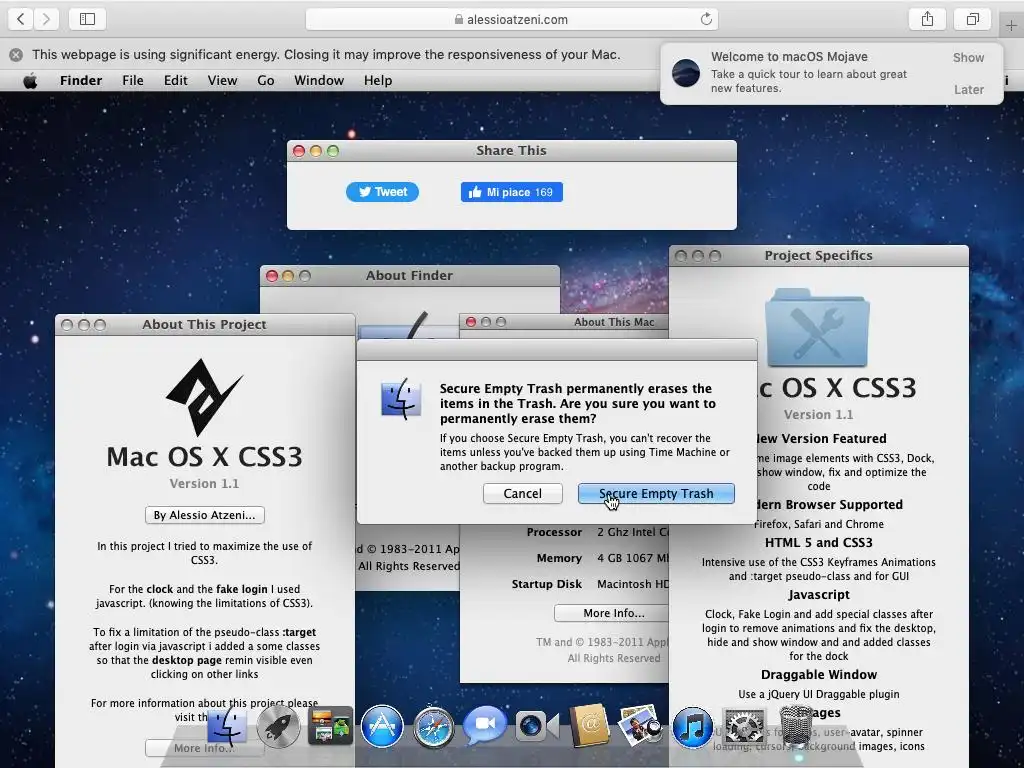This screenshot has width=1024, height=768.
Task: Open the Apple logo menu
Action: pyautogui.click(x=30, y=81)
